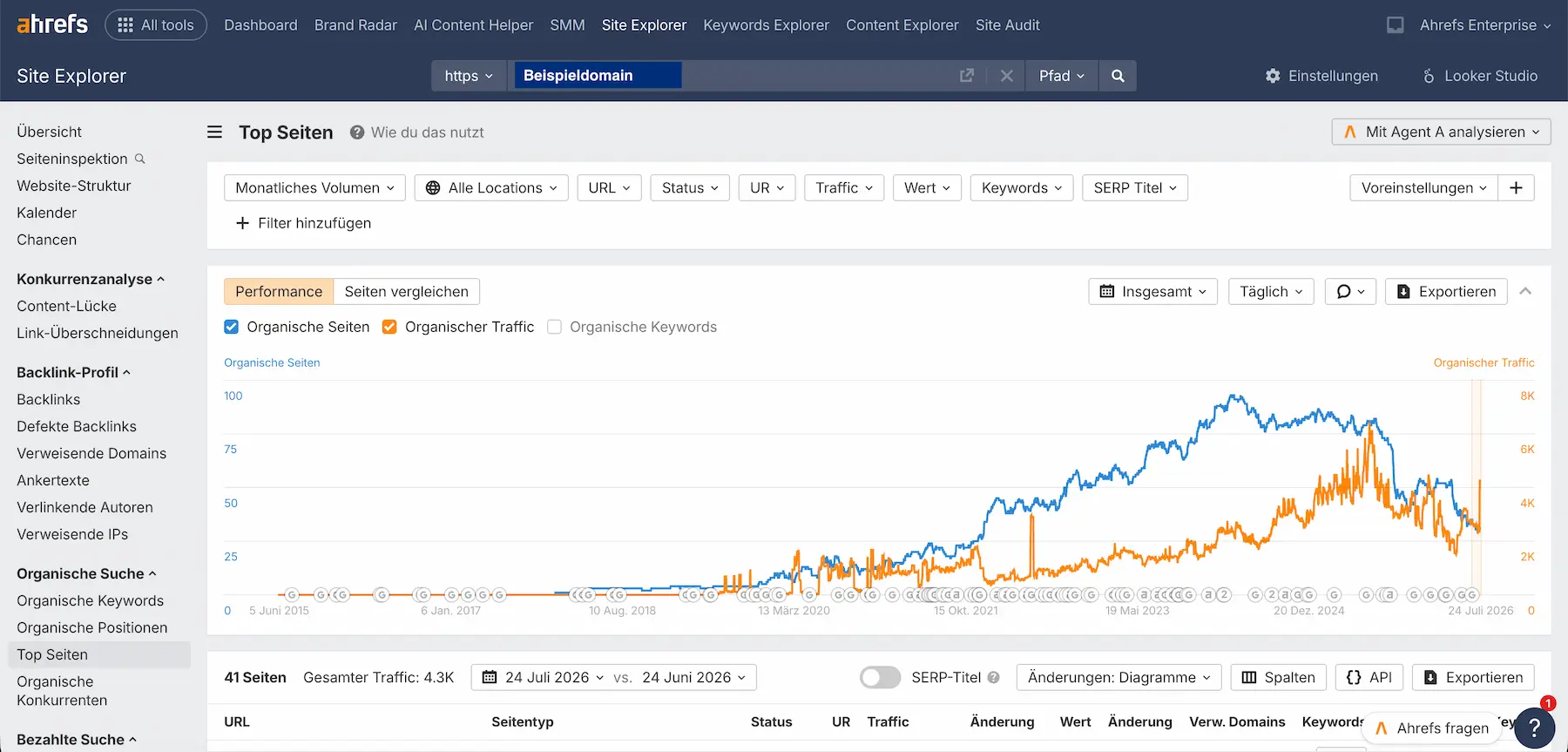Clear the domain field with X icon
1568x752 pixels.
coord(1006,76)
